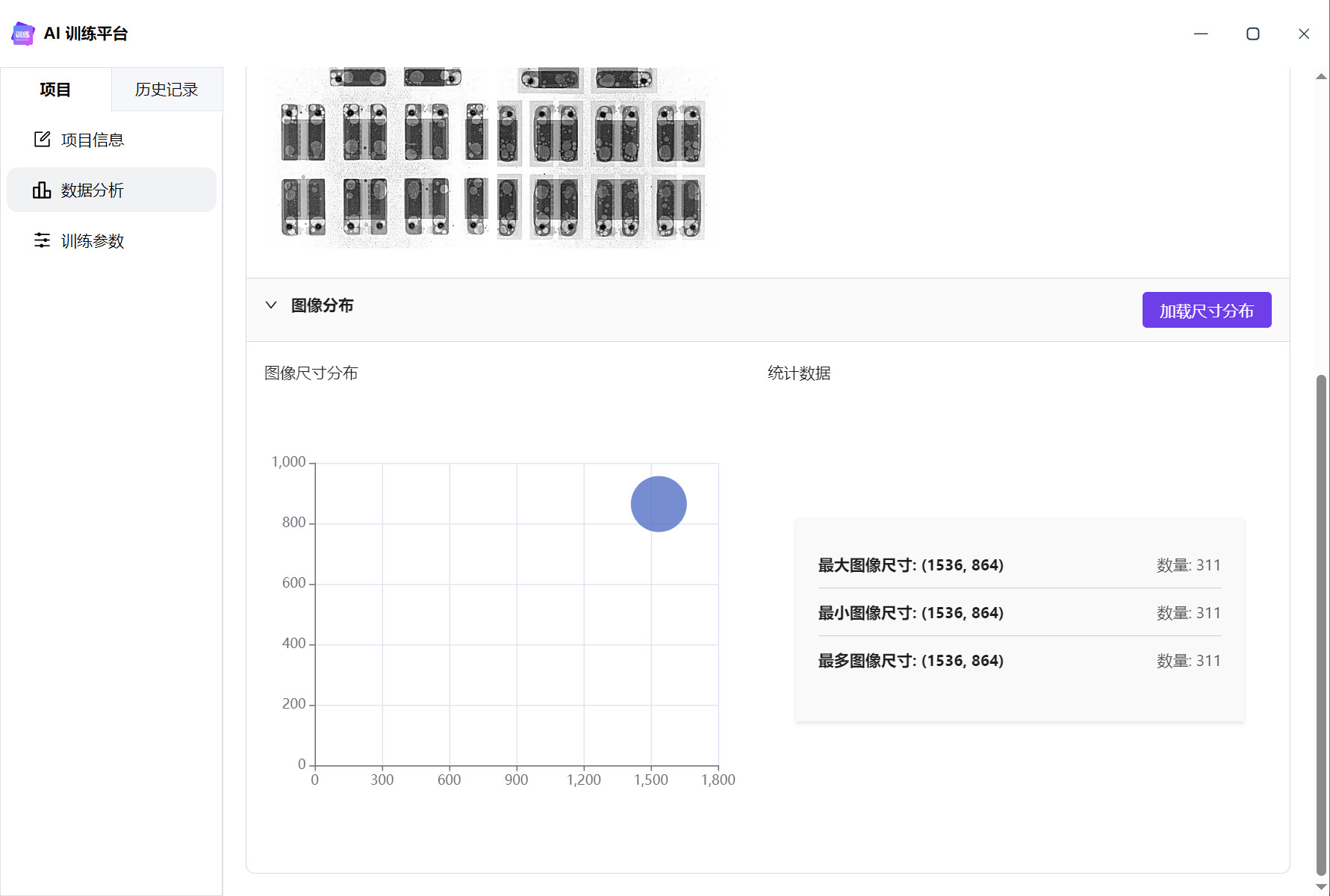The width and height of the screenshot is (1330, 896).
Task: Switch to the 项目 tab
Action: click(x=55, y=90)
